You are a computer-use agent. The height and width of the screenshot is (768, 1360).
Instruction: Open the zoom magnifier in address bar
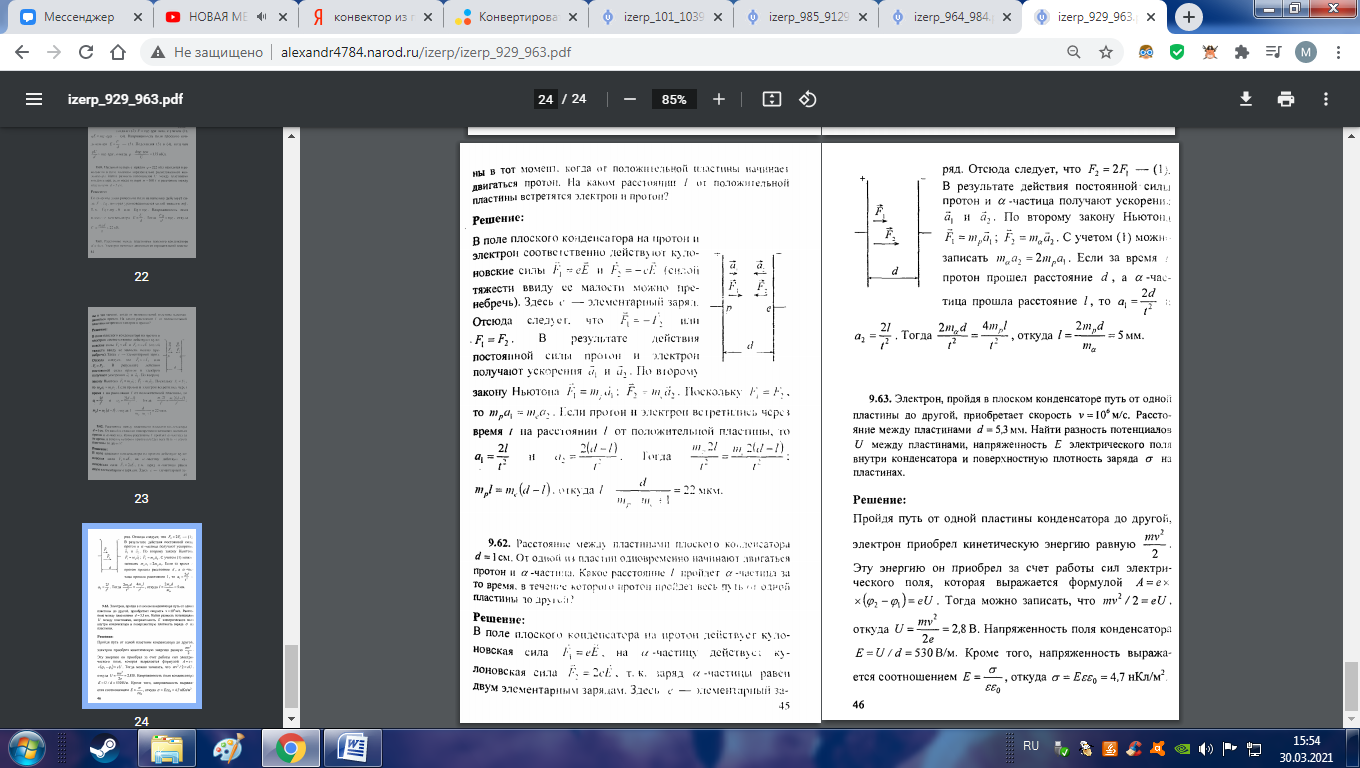(x=1074, y=52)
